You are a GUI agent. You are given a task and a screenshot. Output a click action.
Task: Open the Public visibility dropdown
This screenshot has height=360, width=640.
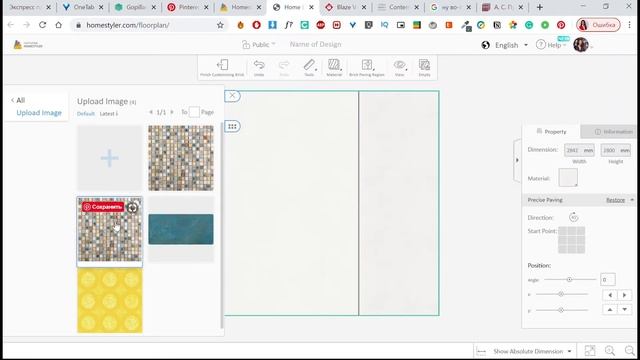[x=259, y=44]
